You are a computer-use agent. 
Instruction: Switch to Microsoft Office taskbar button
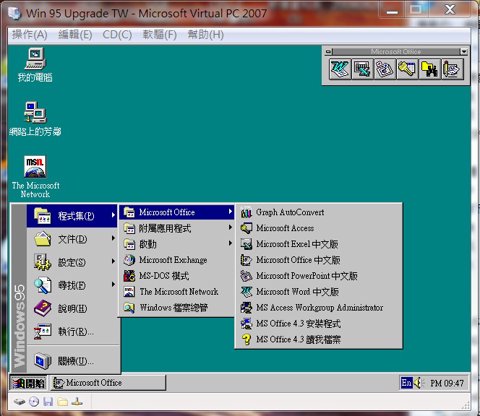point(108,383)
